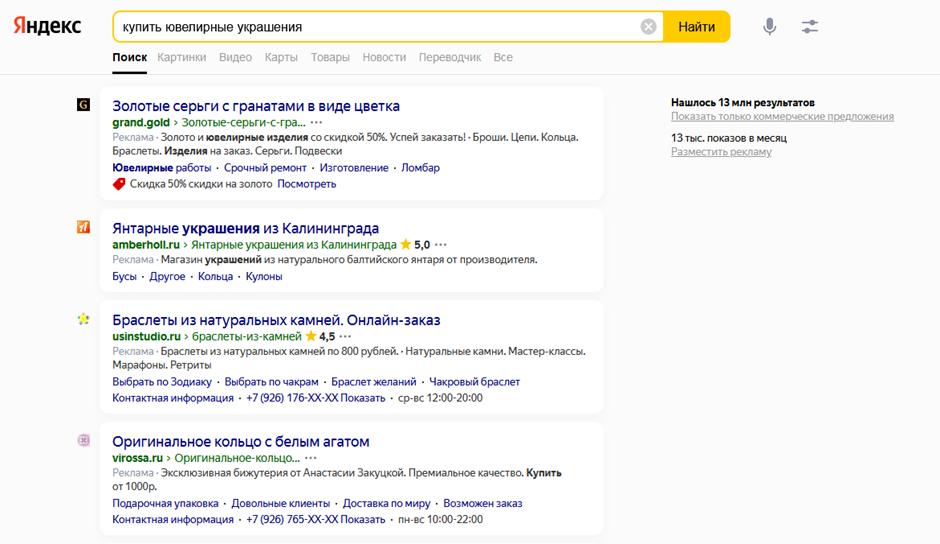
Task: Open the three-dots menu for the usinstudio.ru result
Action: tap(345, 336)
